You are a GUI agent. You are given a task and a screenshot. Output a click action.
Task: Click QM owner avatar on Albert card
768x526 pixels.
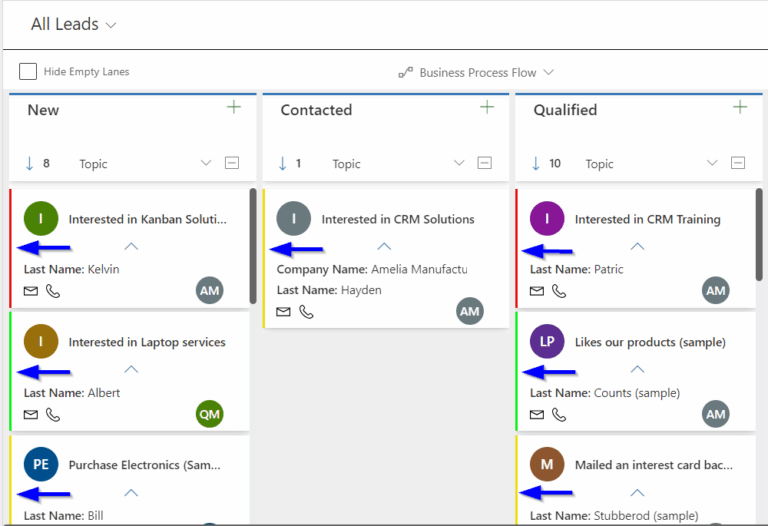pyautogui.click(x=210, y=414)
